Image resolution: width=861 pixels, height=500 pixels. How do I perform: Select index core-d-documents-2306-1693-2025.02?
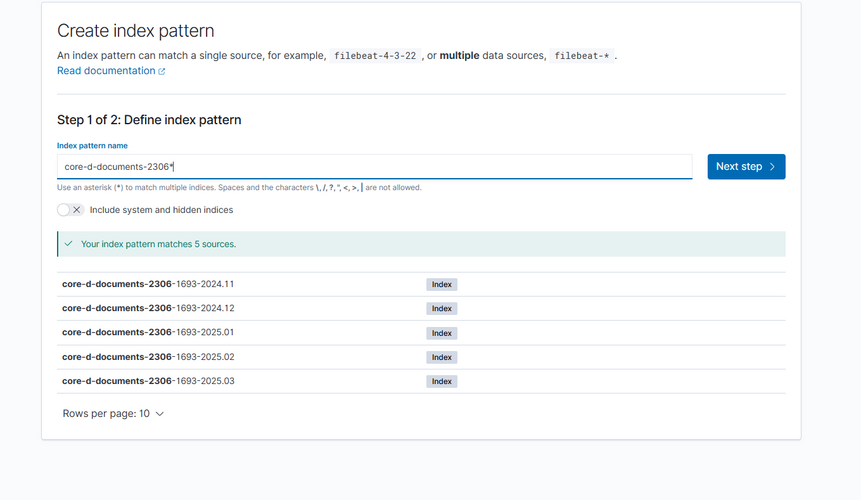click(148, 357)
